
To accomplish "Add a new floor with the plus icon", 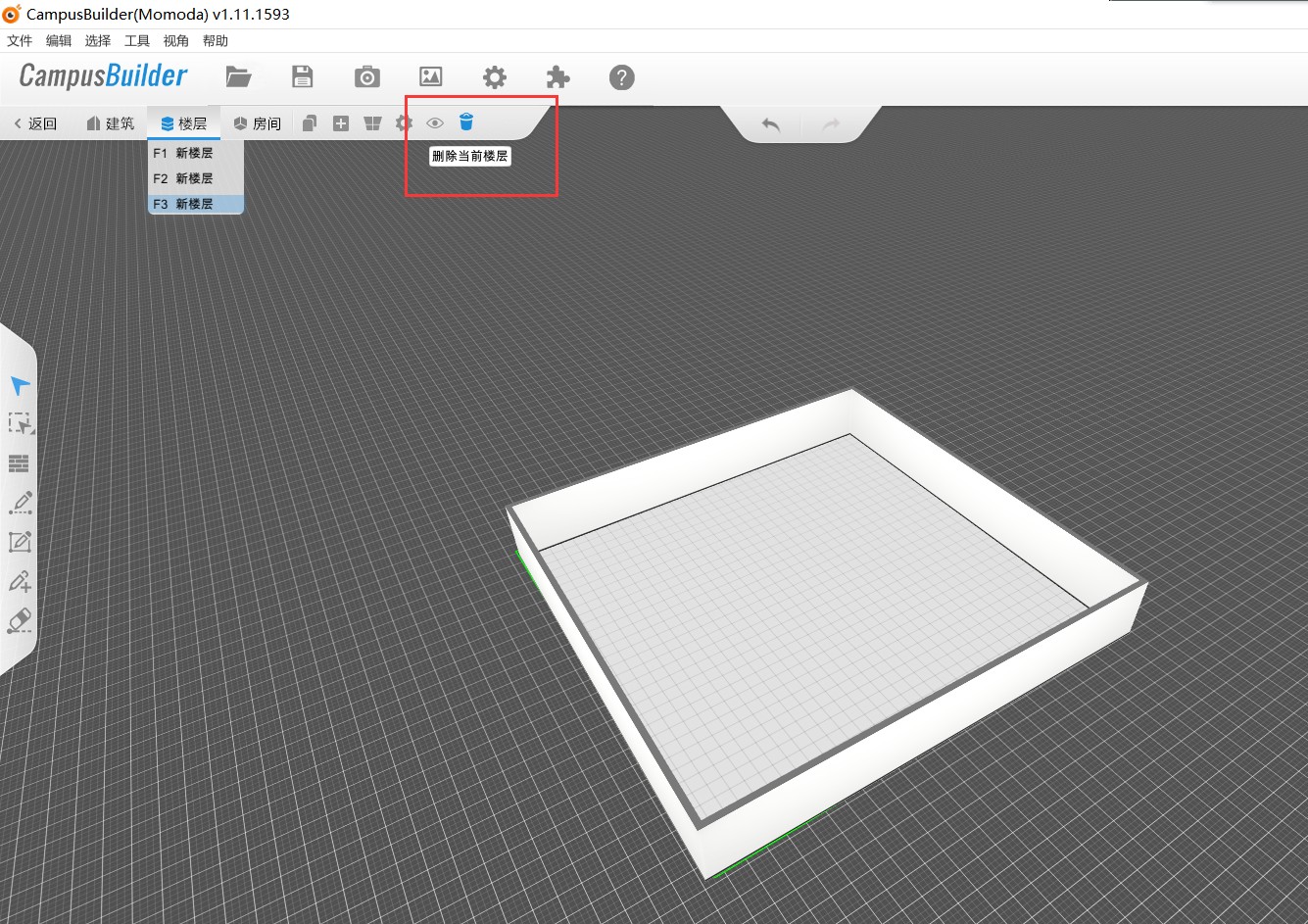I will click(x=341, y=123).
